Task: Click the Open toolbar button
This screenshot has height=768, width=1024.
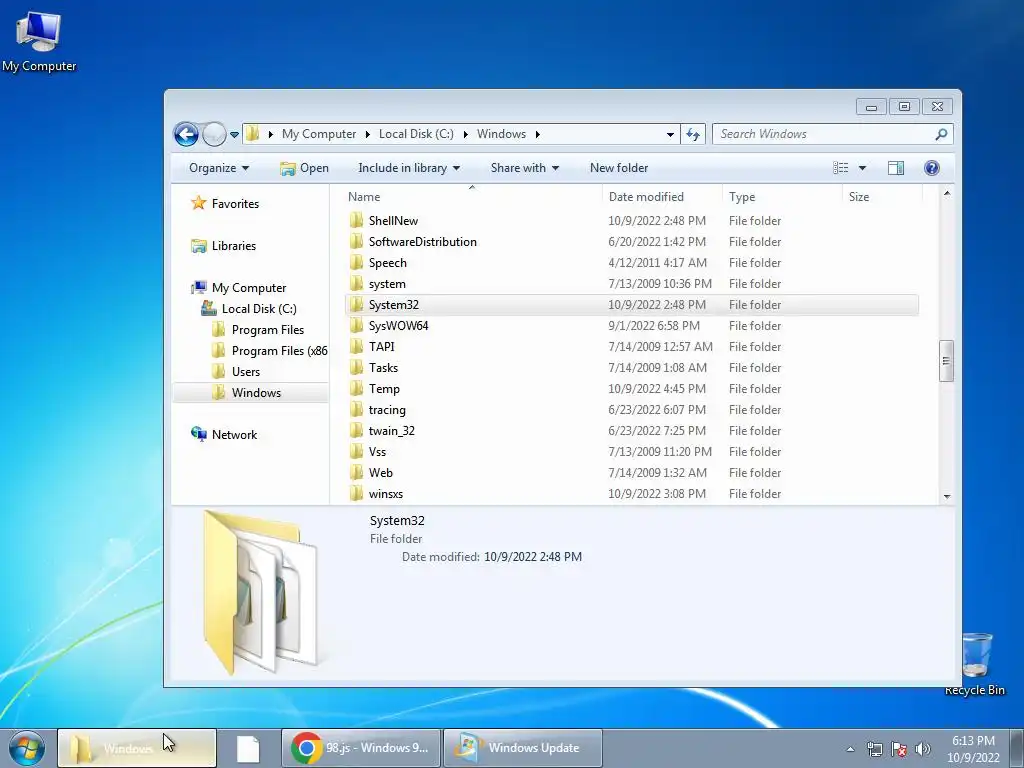Action: (304, 168)
